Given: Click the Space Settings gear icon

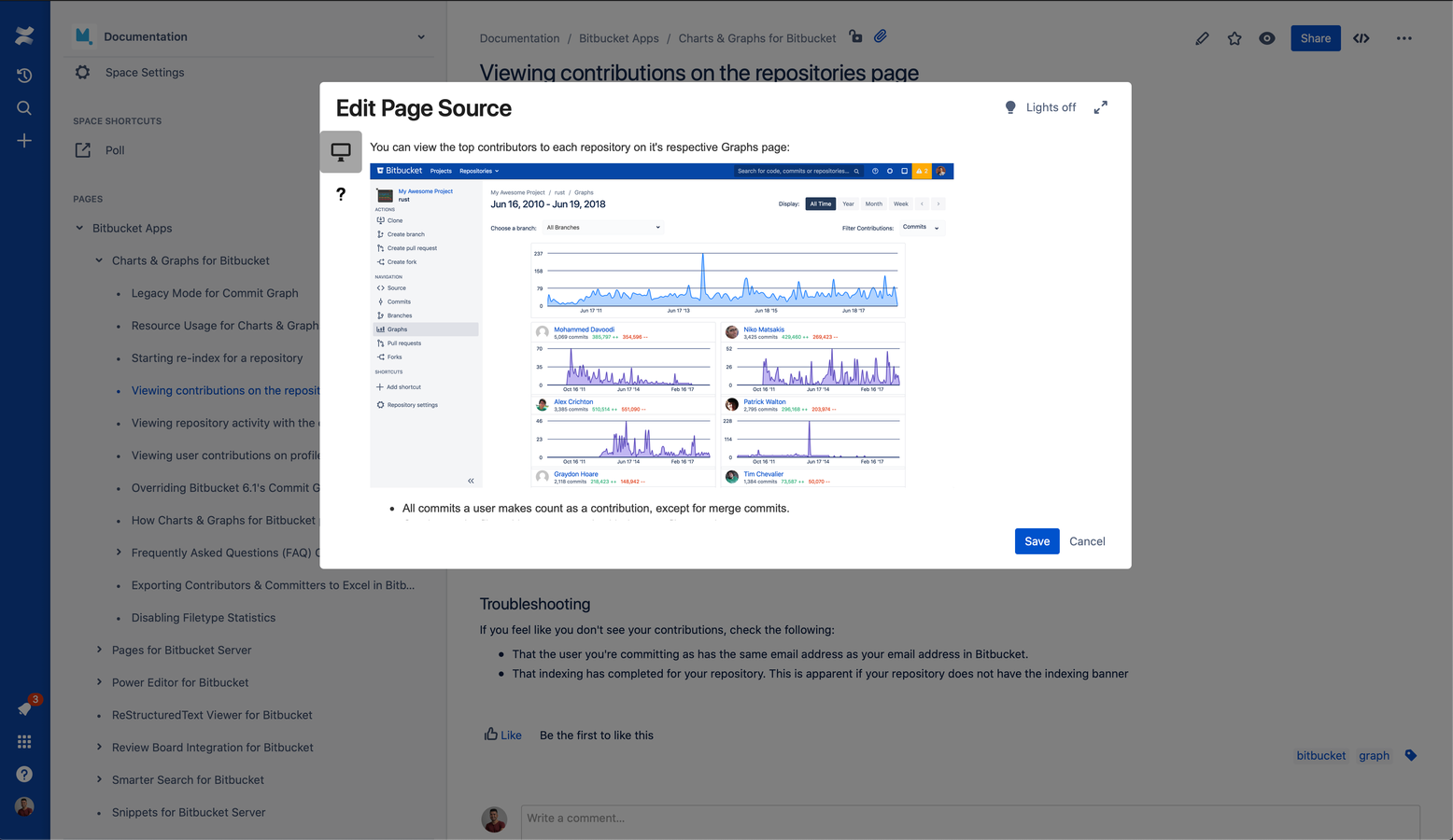Looking at the screenshot, I should [x=82, y=72].
